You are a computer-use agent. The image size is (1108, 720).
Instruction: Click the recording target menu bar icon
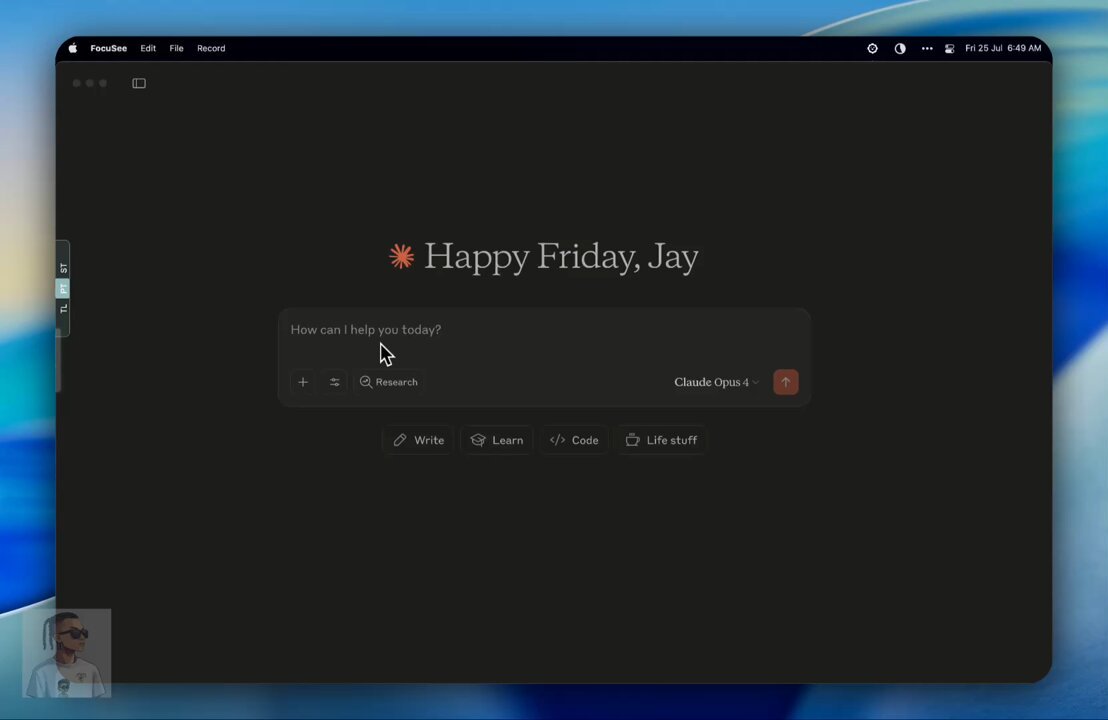(x=873, y=48)
